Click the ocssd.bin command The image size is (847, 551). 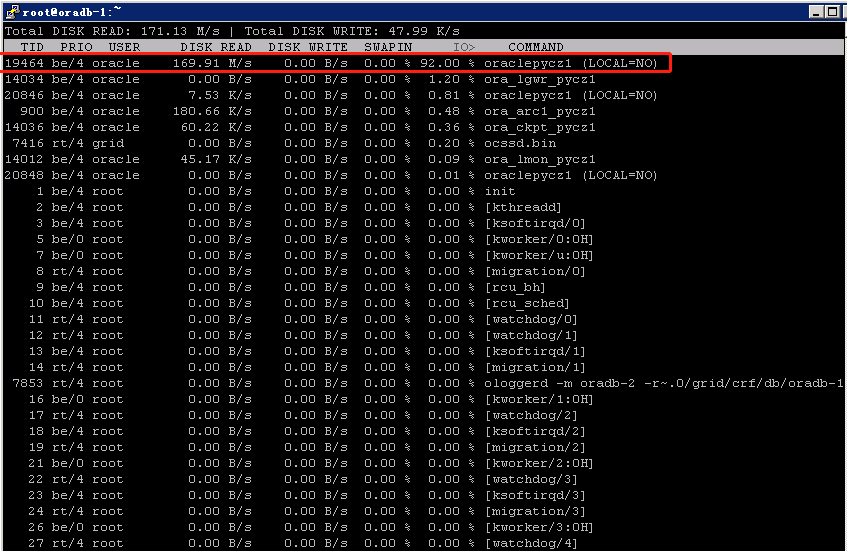click(520, 143)
